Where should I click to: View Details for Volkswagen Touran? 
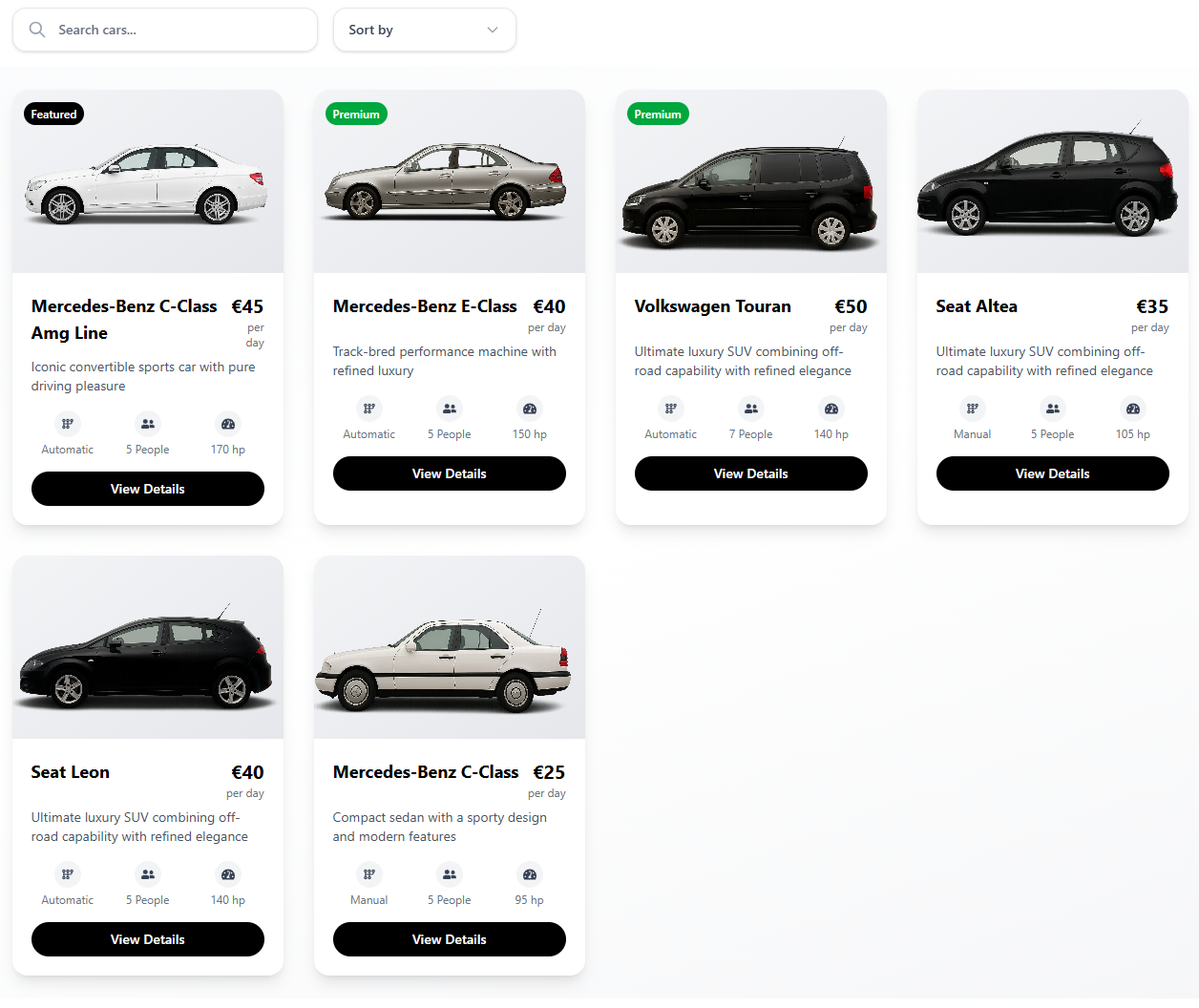[750, 473]
